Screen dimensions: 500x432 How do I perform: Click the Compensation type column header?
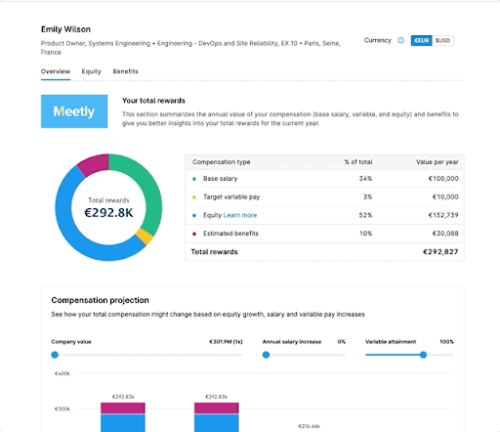[221, 162]
